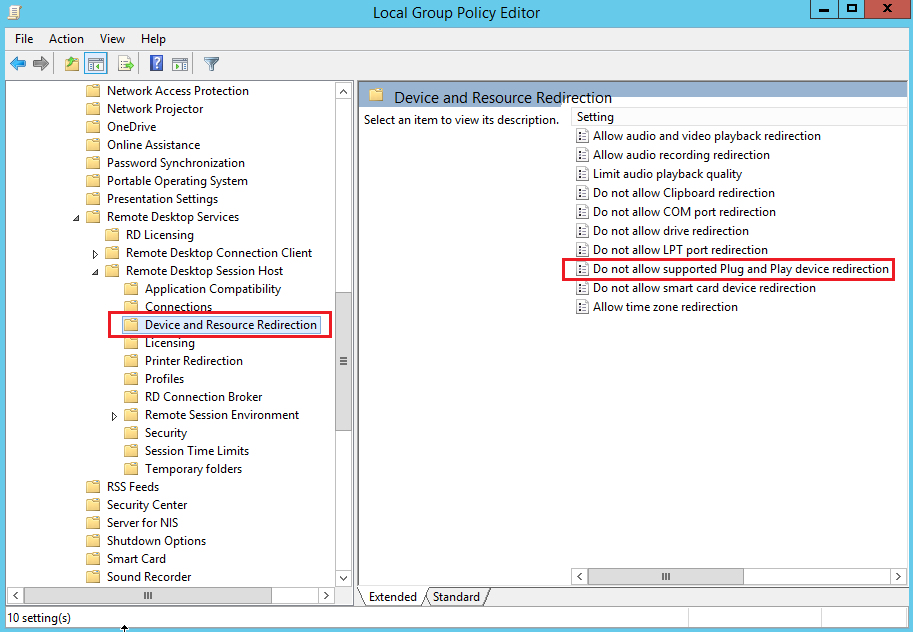The width and height of the screenshot is (913, 632).
Task: Click tree pane horizontal scroll right arrow
Action: pos(326,595)
